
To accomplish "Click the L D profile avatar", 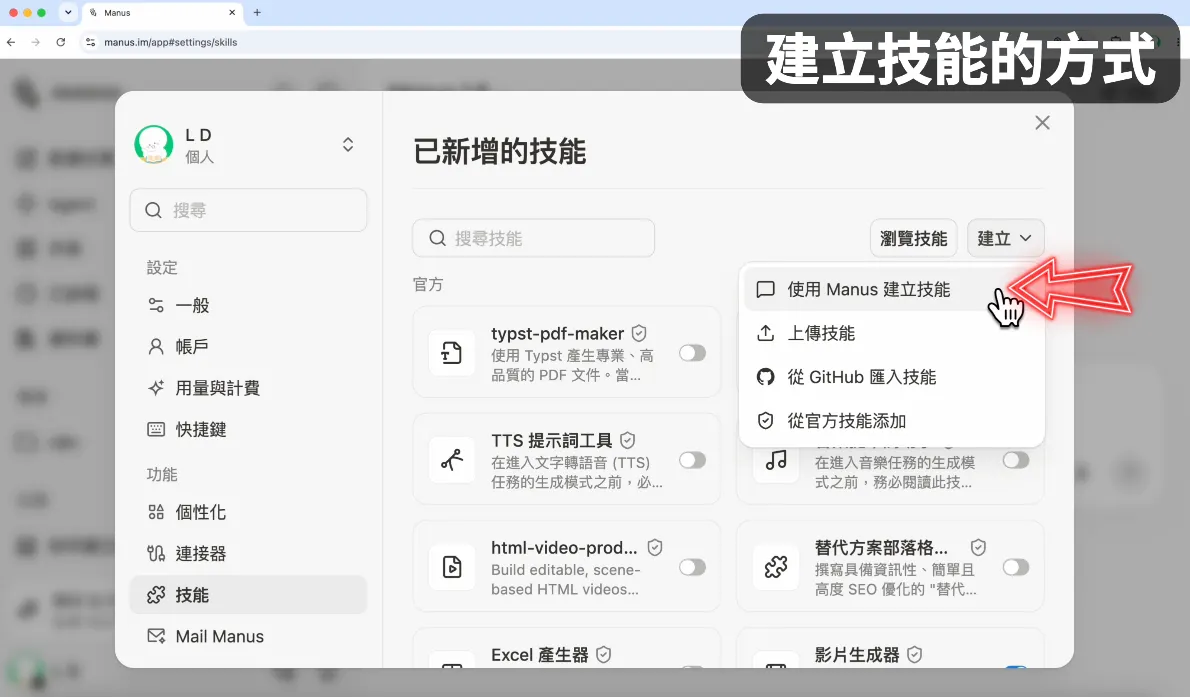I will pos(154,144).
